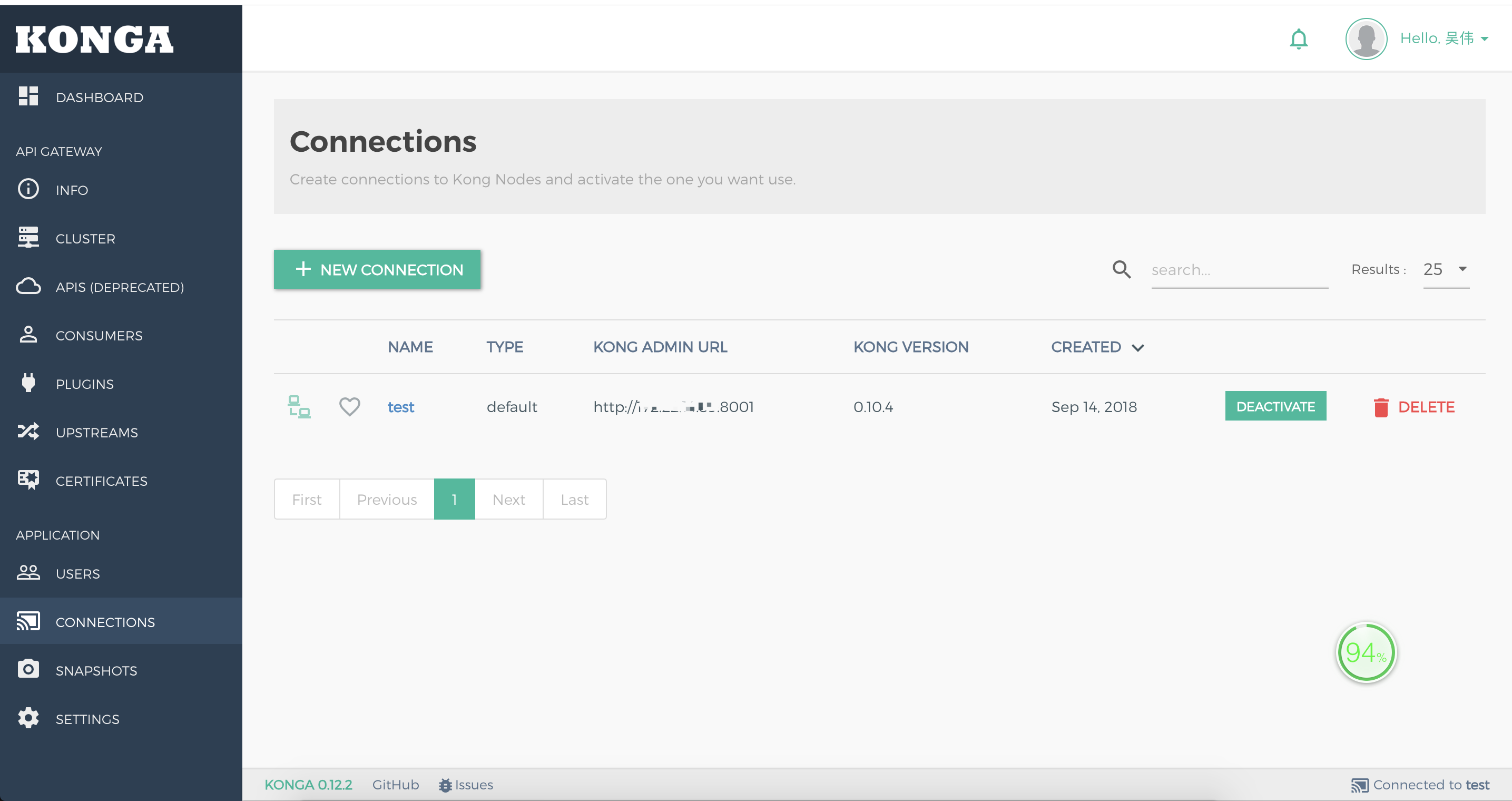The image size is (1512, 801).
Task: Click the Issues bug icon in footer
Action: 445,785
